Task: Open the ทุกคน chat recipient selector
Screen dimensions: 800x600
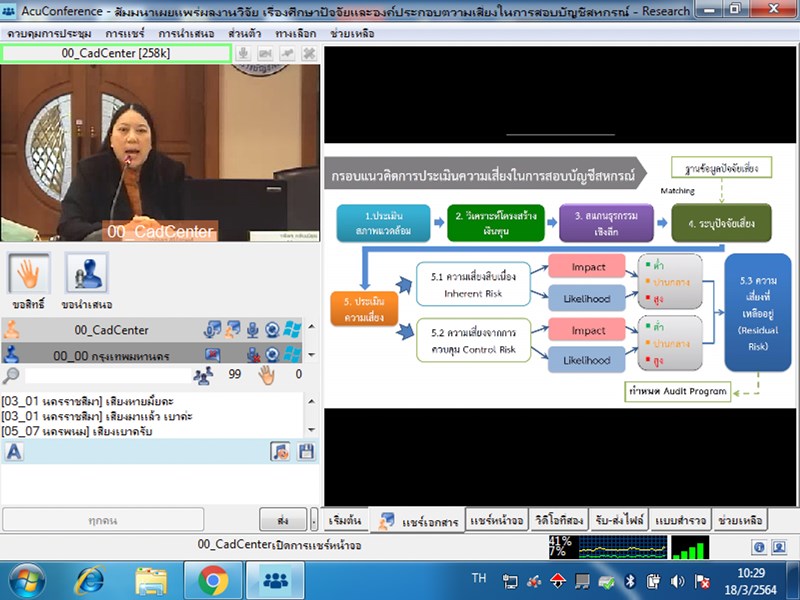Action: coord(103,520)
